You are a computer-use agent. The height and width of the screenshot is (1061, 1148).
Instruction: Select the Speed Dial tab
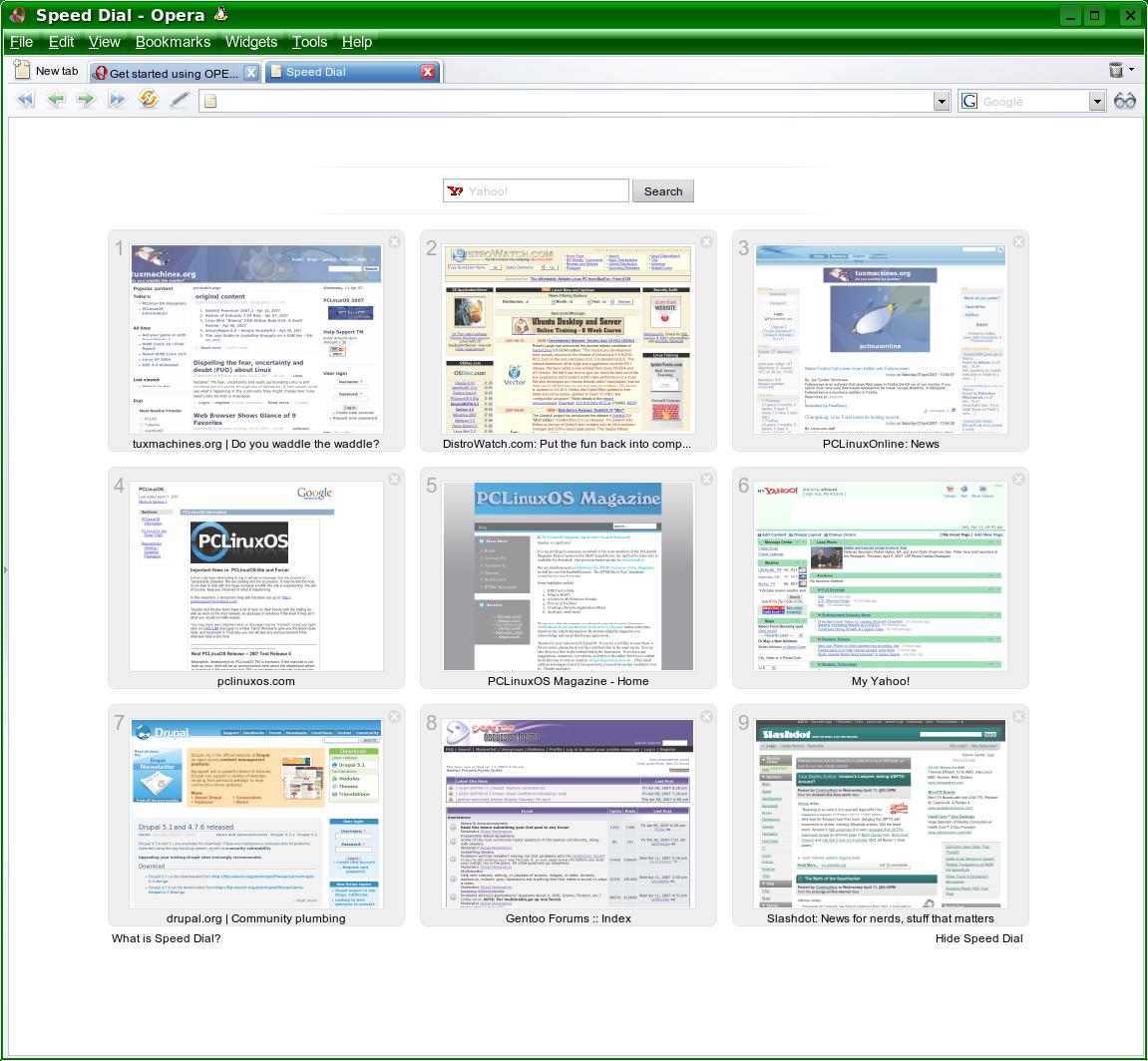[x=352, y=72]
